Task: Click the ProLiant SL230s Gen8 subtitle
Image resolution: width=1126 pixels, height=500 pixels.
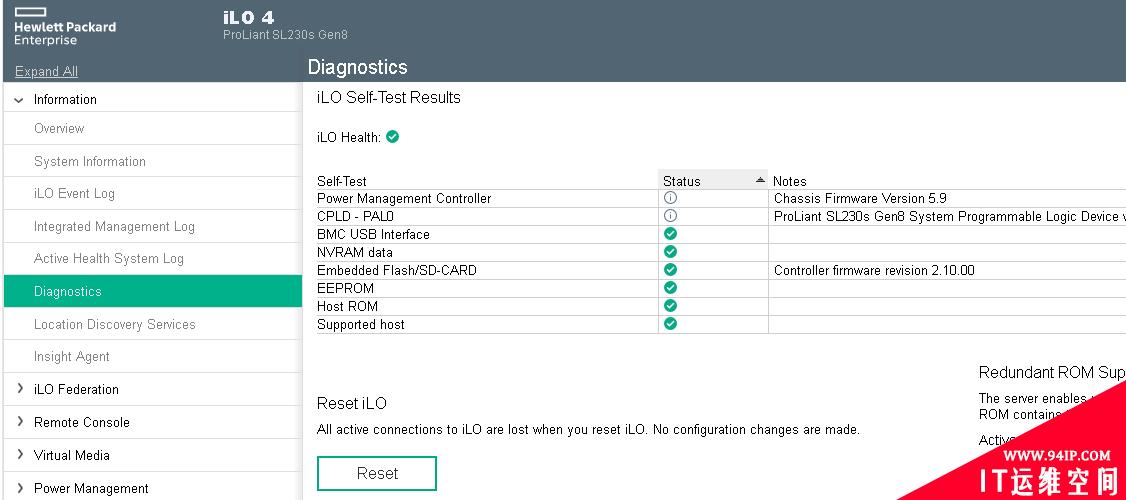Action: click(285, 34)
